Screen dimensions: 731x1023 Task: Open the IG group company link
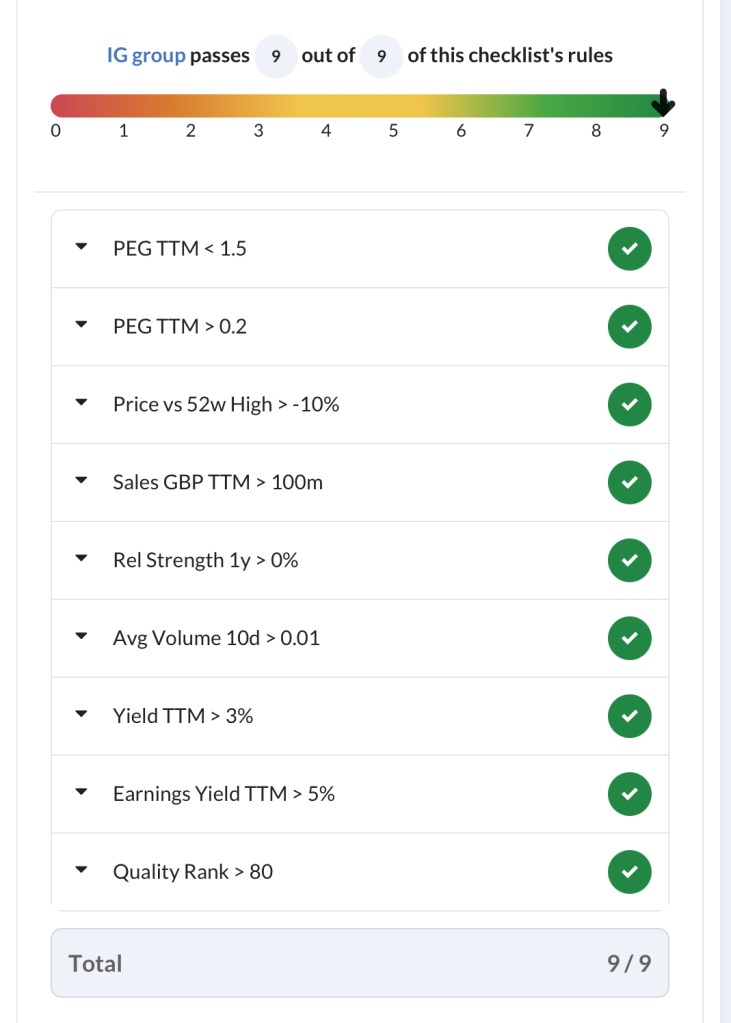tap(146, 56)
